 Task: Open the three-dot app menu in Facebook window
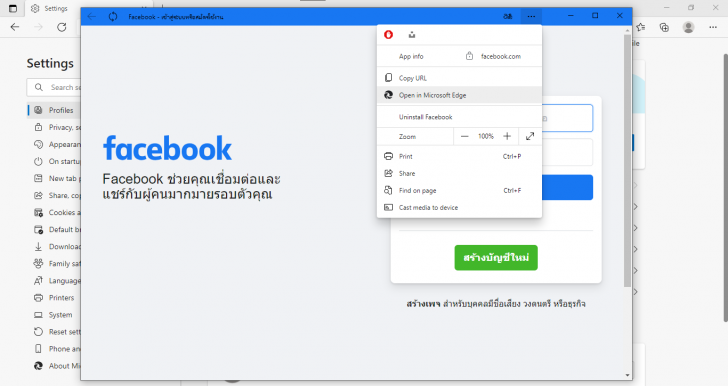coord(531,16)
